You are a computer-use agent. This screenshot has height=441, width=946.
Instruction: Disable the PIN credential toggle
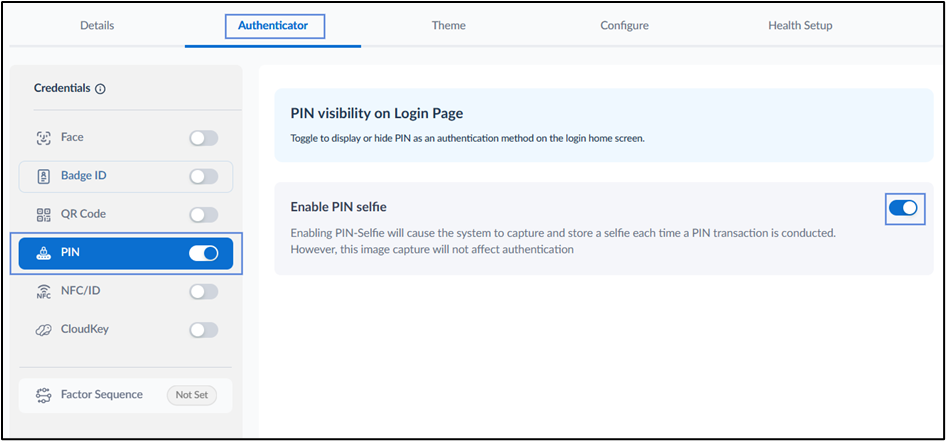click(203, 253)
